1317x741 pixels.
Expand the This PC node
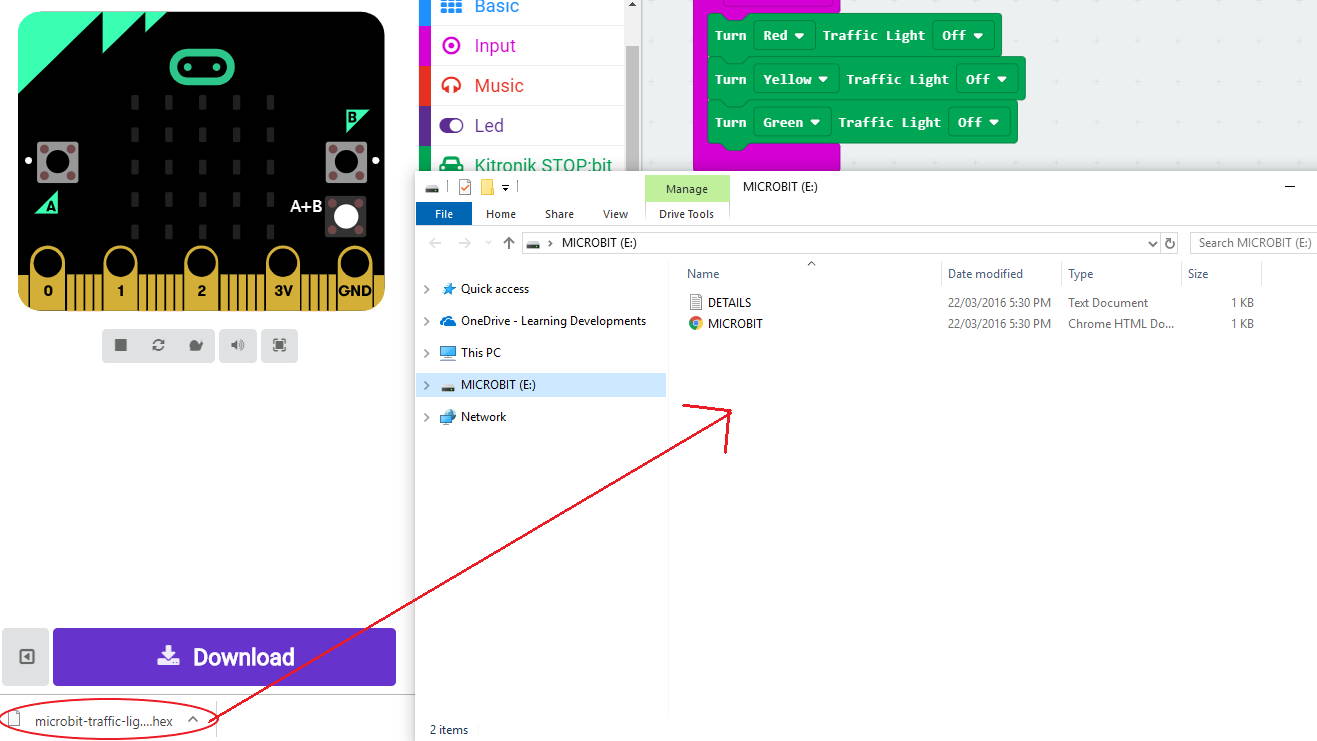[427, 353]
